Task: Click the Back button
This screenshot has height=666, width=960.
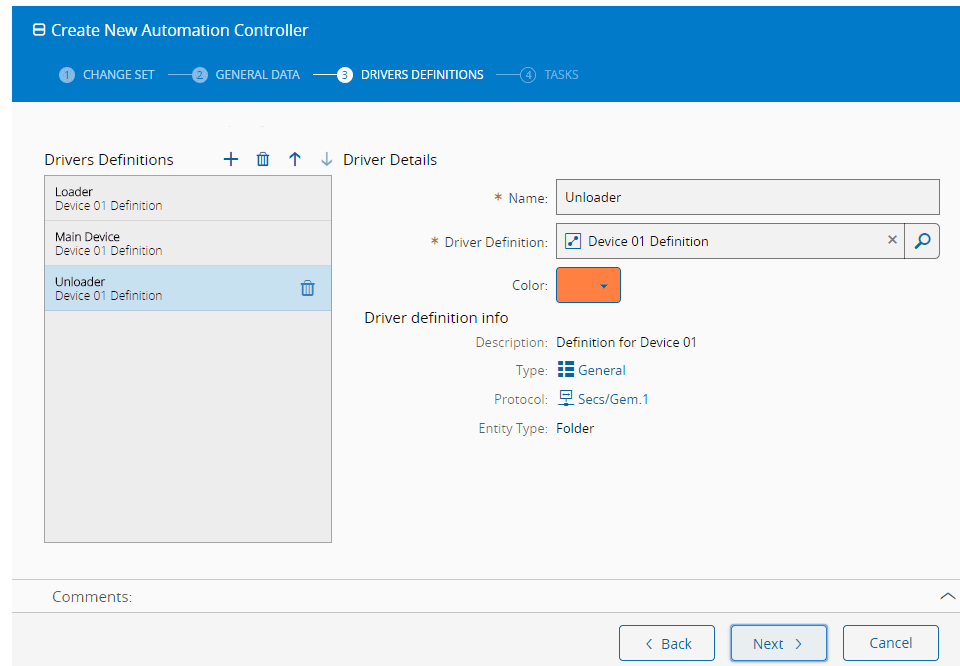Action: pyautogui.click(x=667, y=643)
